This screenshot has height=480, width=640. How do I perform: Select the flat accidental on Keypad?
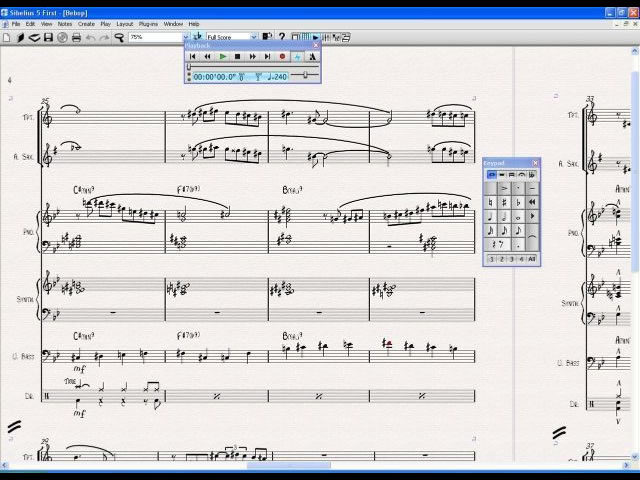point(518,202)
